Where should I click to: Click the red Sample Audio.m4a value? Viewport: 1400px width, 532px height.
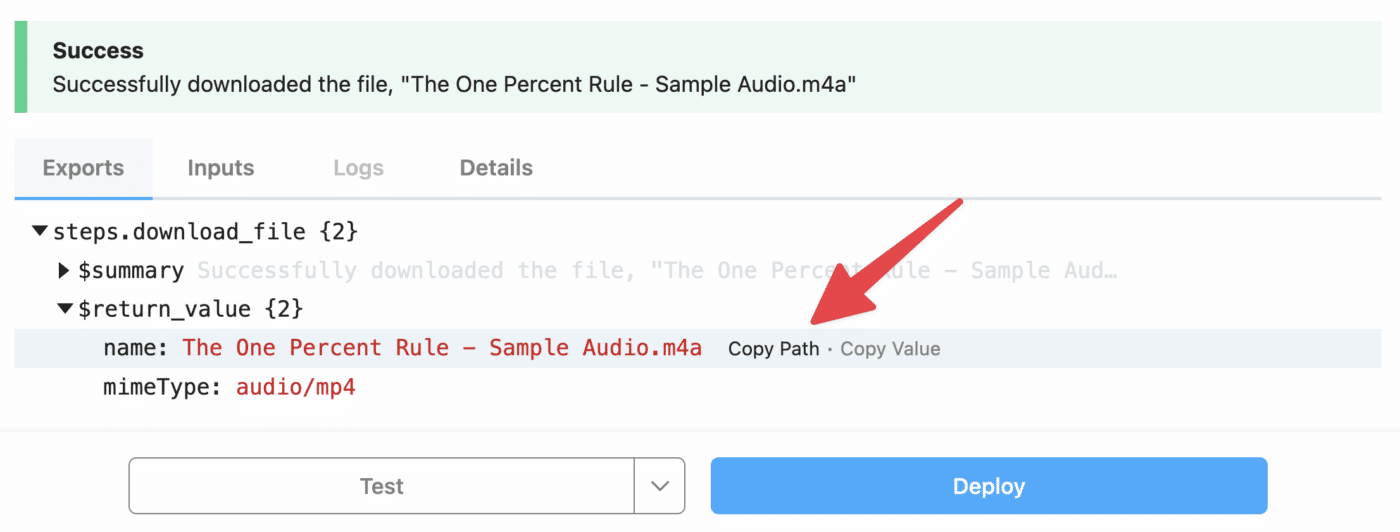pyautogui.click(x=442, y=348)
